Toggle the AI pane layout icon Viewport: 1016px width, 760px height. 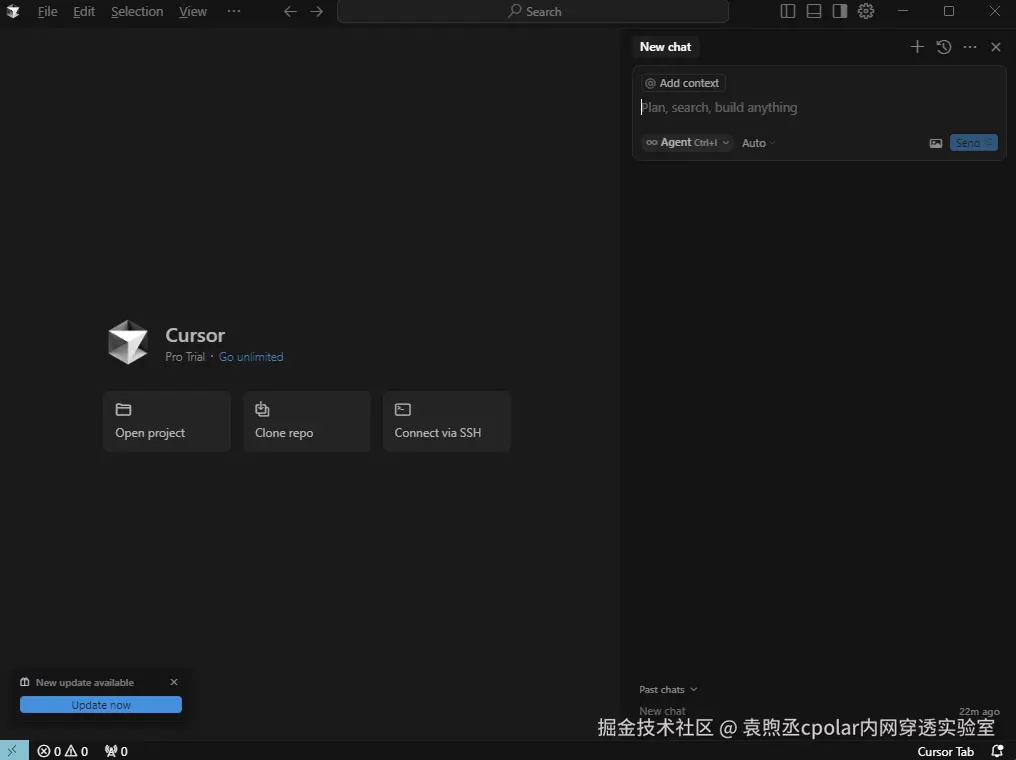pos(840,11)
